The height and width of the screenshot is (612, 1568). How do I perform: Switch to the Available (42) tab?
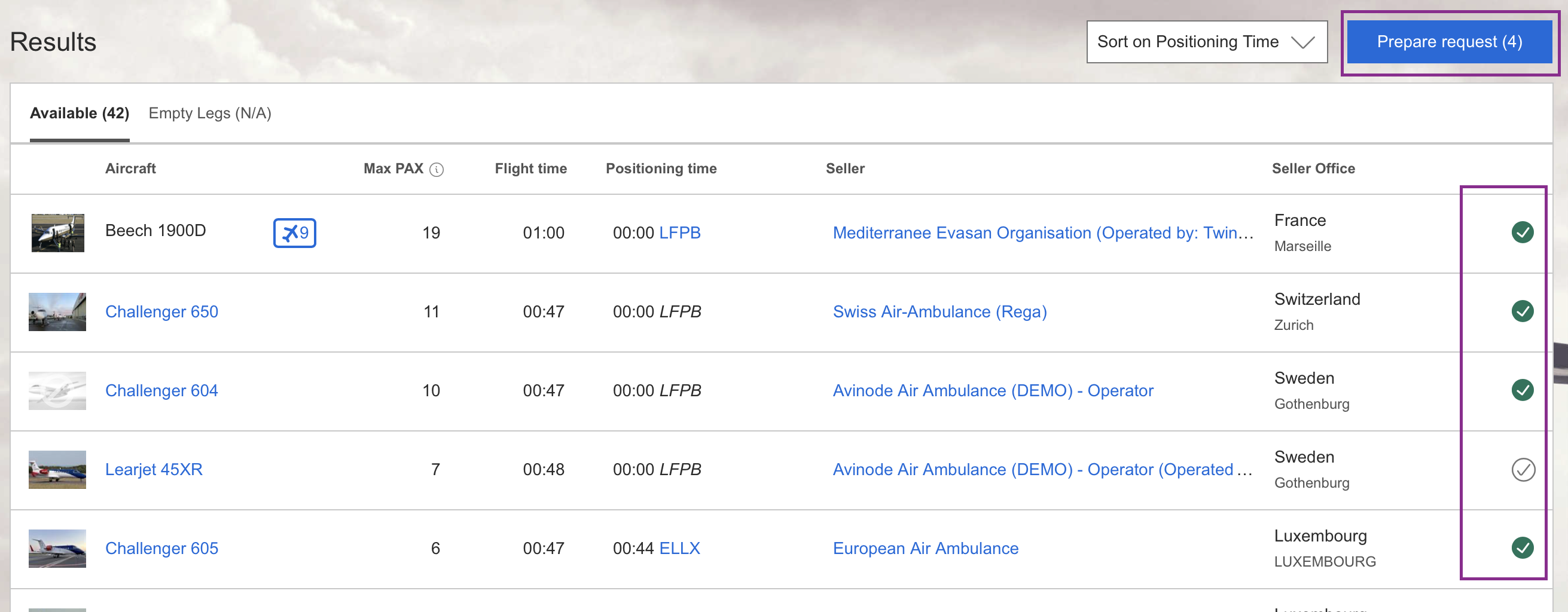pyautogui.click(x=79, y=114)
